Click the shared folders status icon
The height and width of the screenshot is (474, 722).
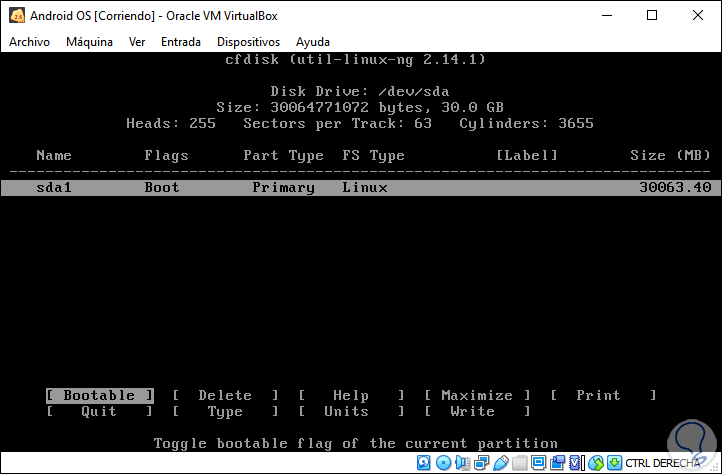point(520,462)
